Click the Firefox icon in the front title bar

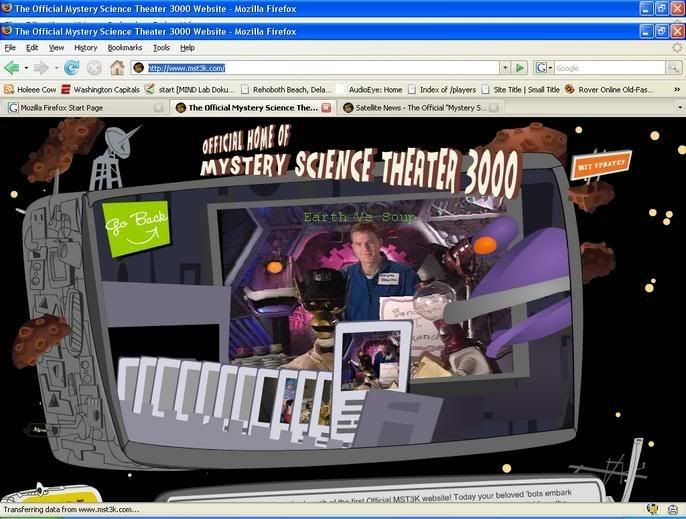(x=7, y=31)
